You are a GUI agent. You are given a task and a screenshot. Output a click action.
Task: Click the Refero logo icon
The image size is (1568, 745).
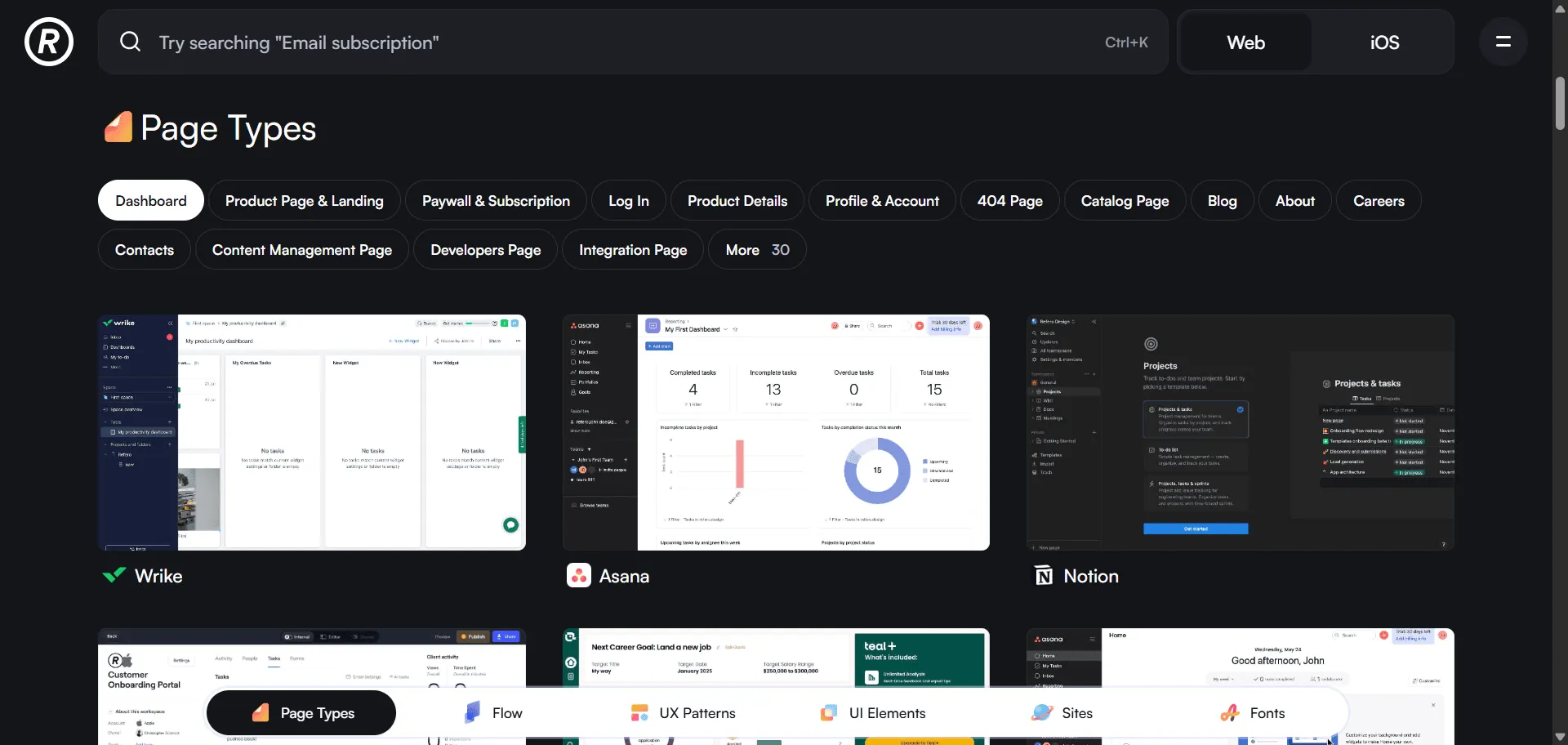49,42
